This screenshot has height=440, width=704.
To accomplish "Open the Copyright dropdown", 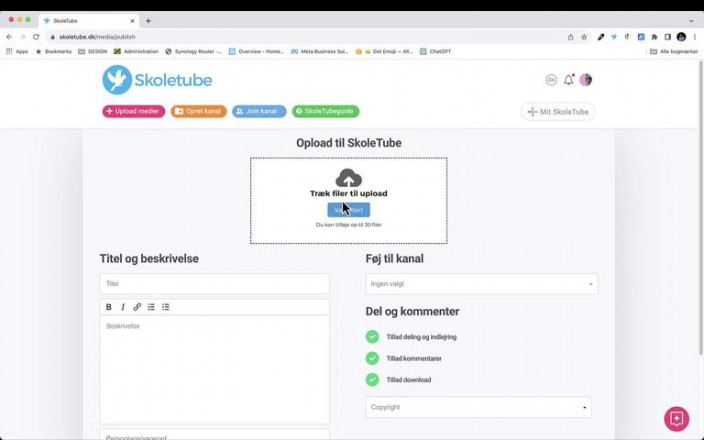I will (x=478, y=407).
